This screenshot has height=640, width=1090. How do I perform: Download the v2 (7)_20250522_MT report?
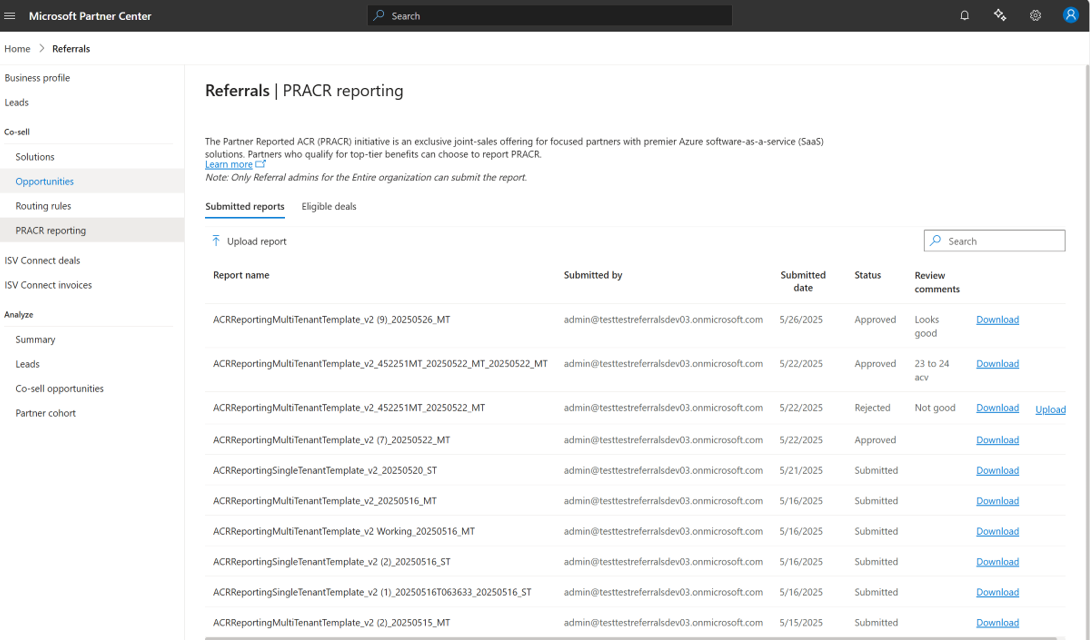point(998,440)
